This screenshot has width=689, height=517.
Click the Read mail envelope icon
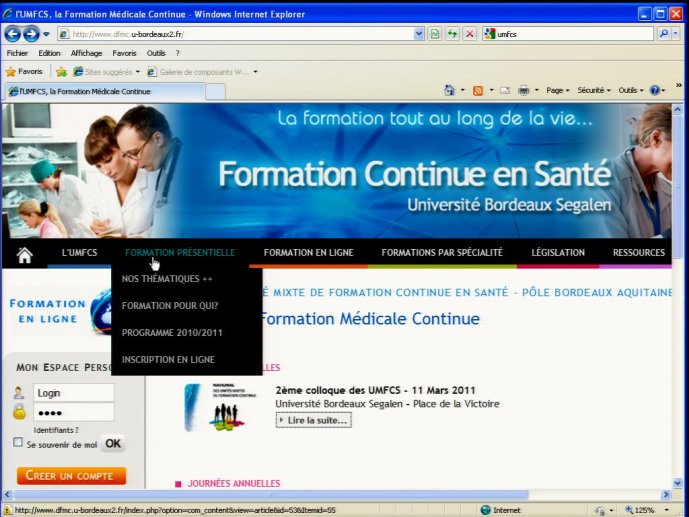(505, 90)
